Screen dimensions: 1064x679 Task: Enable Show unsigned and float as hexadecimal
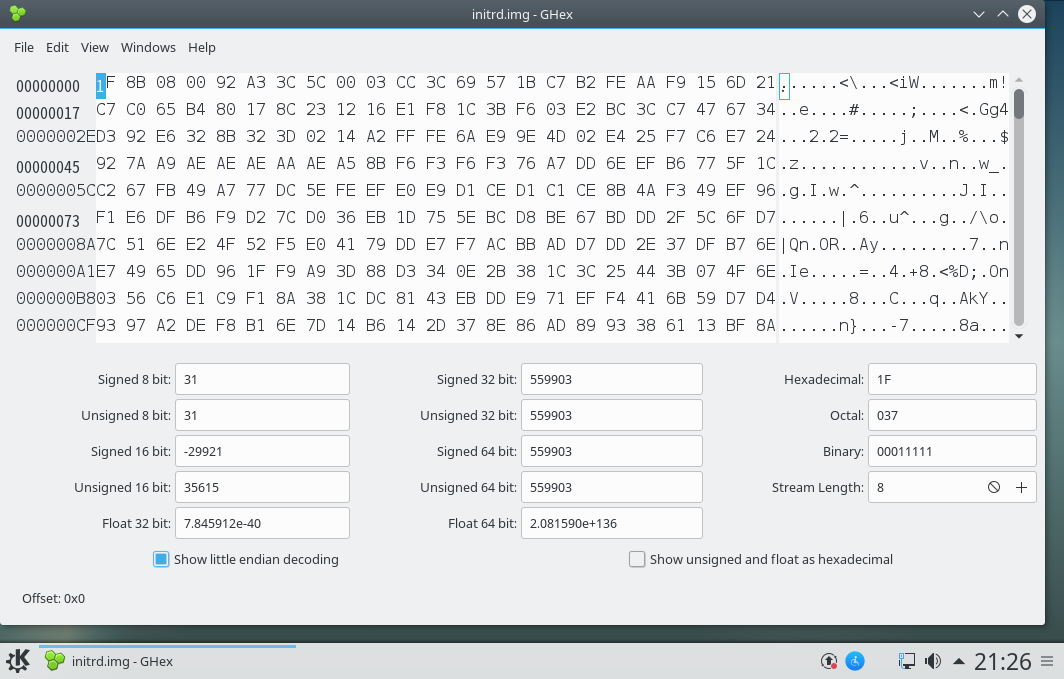[x=637, y=560]
